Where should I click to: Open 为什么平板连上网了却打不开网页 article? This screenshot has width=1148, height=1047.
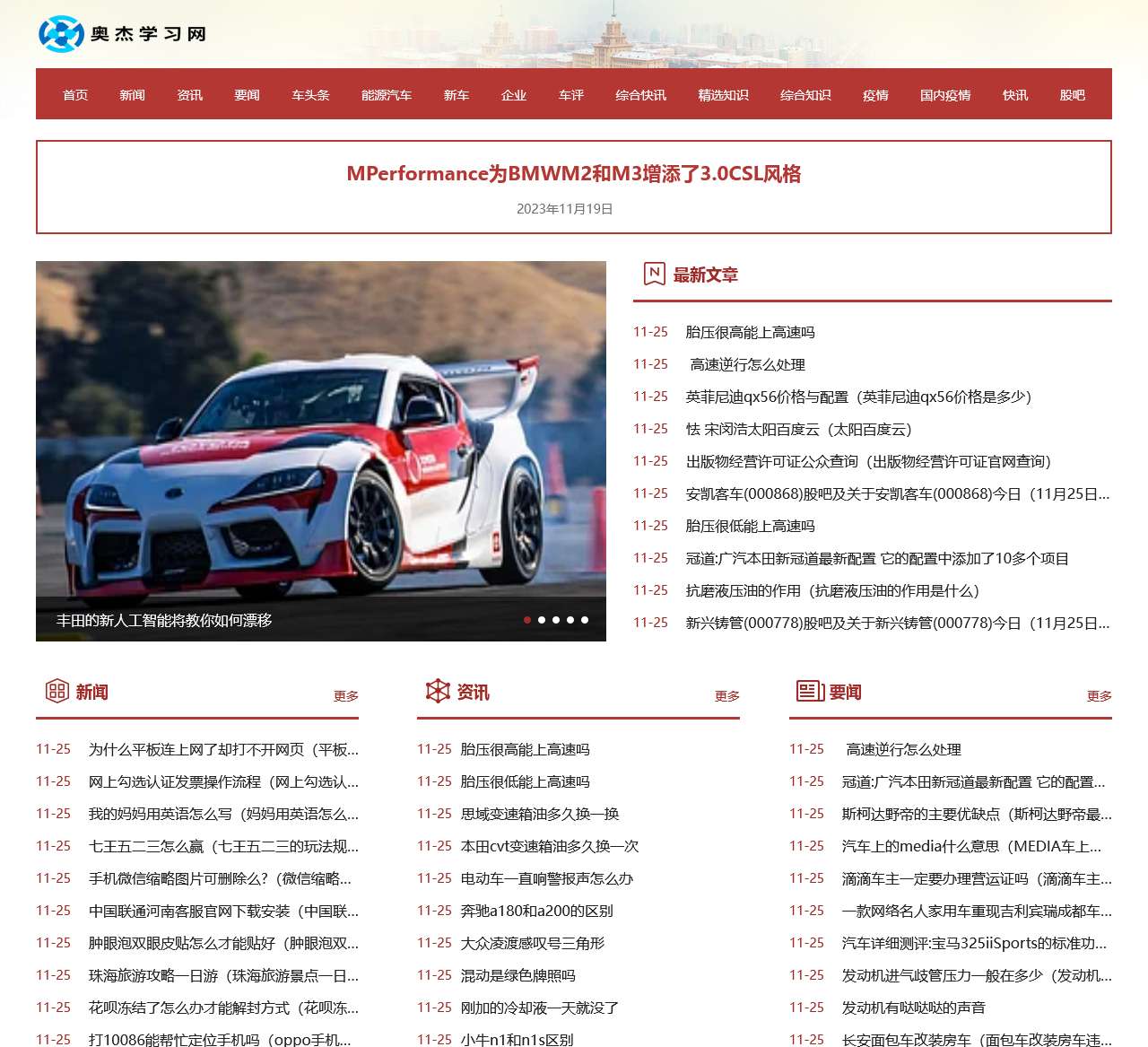(x=223, y=749)
